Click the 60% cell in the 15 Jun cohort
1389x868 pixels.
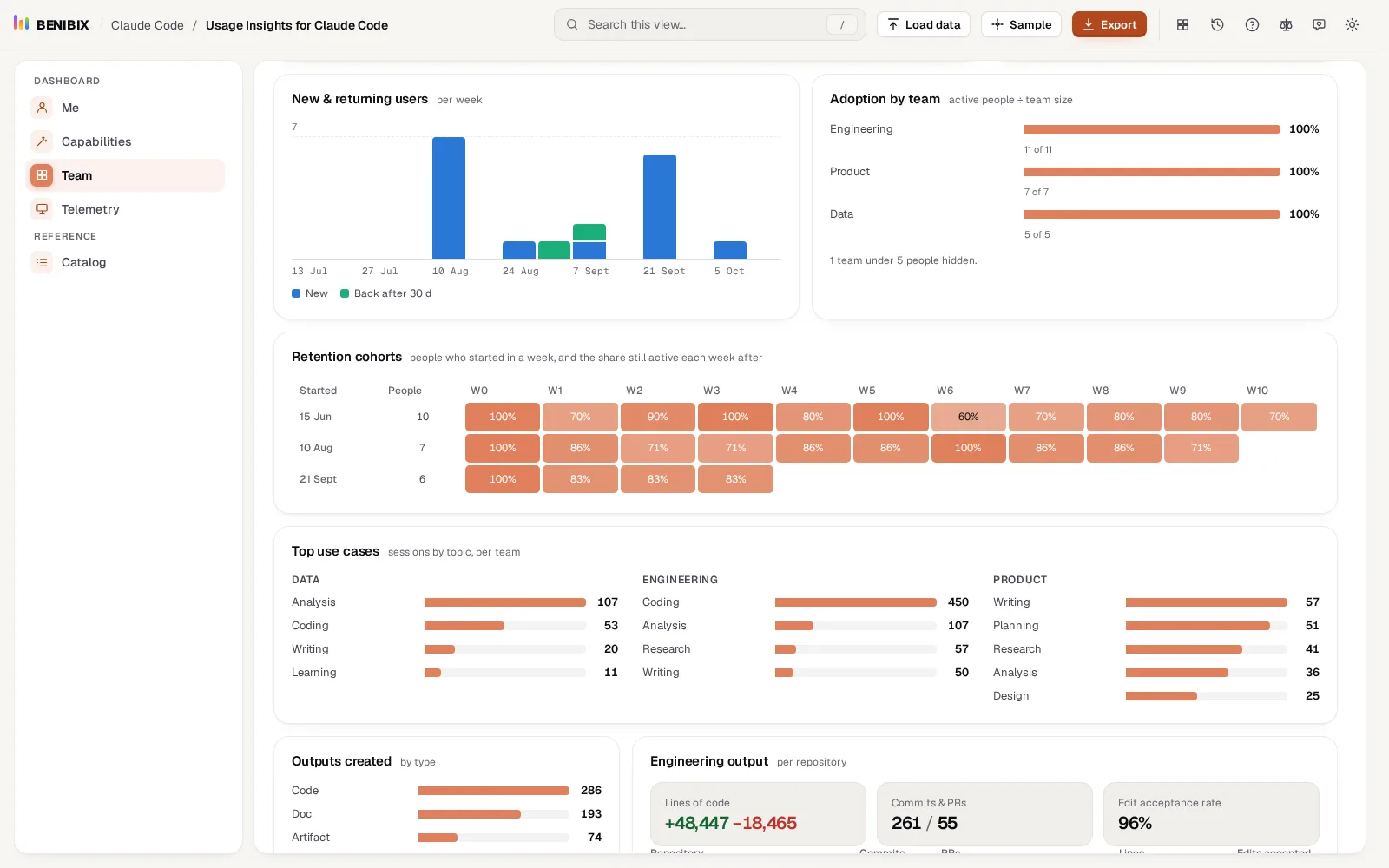click(968, 417)
